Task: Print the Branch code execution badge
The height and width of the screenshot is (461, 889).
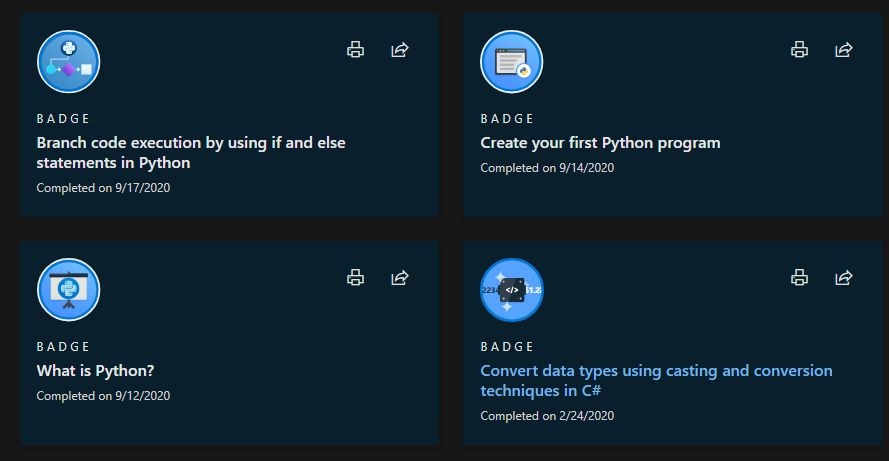Action: pos(355,50)
